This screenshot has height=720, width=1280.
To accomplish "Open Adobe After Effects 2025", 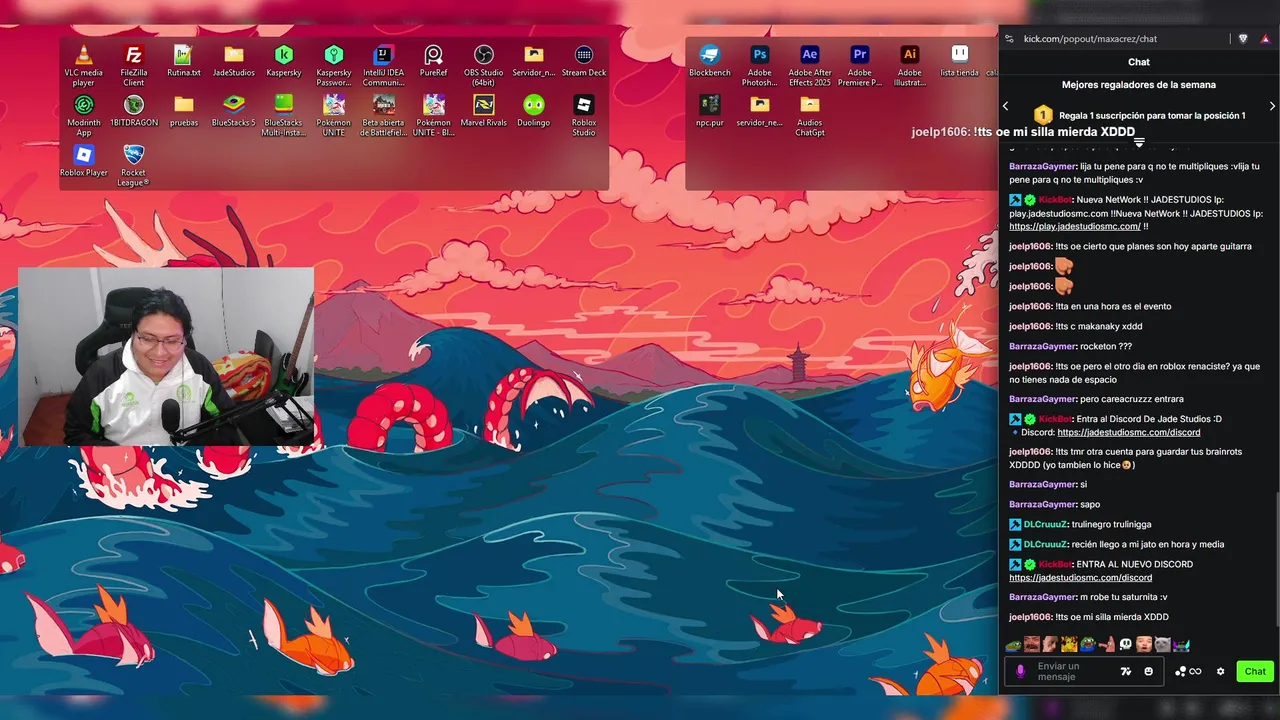I will [809, 65].
